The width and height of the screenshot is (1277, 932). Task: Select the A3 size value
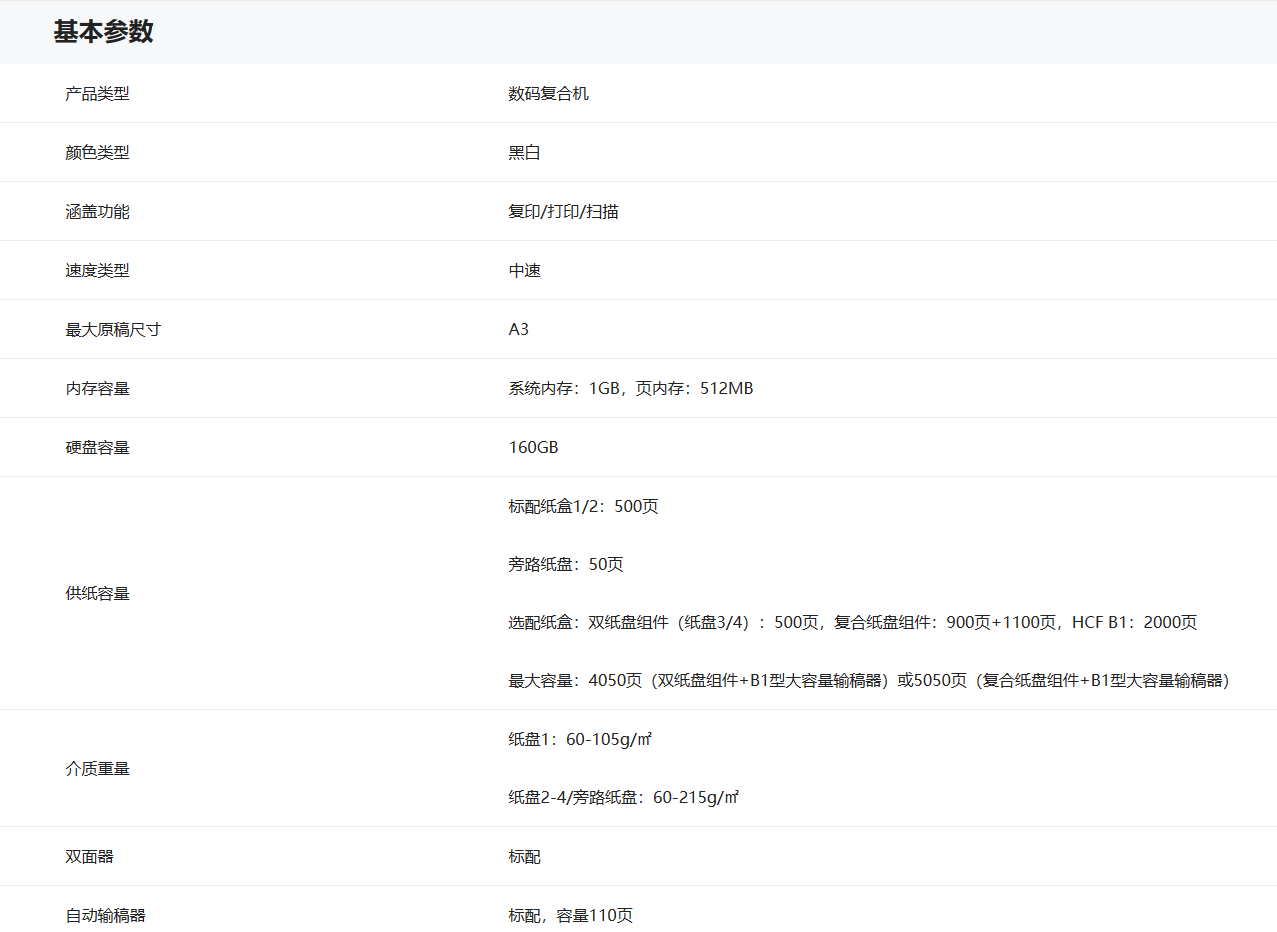tap(518, 330)
